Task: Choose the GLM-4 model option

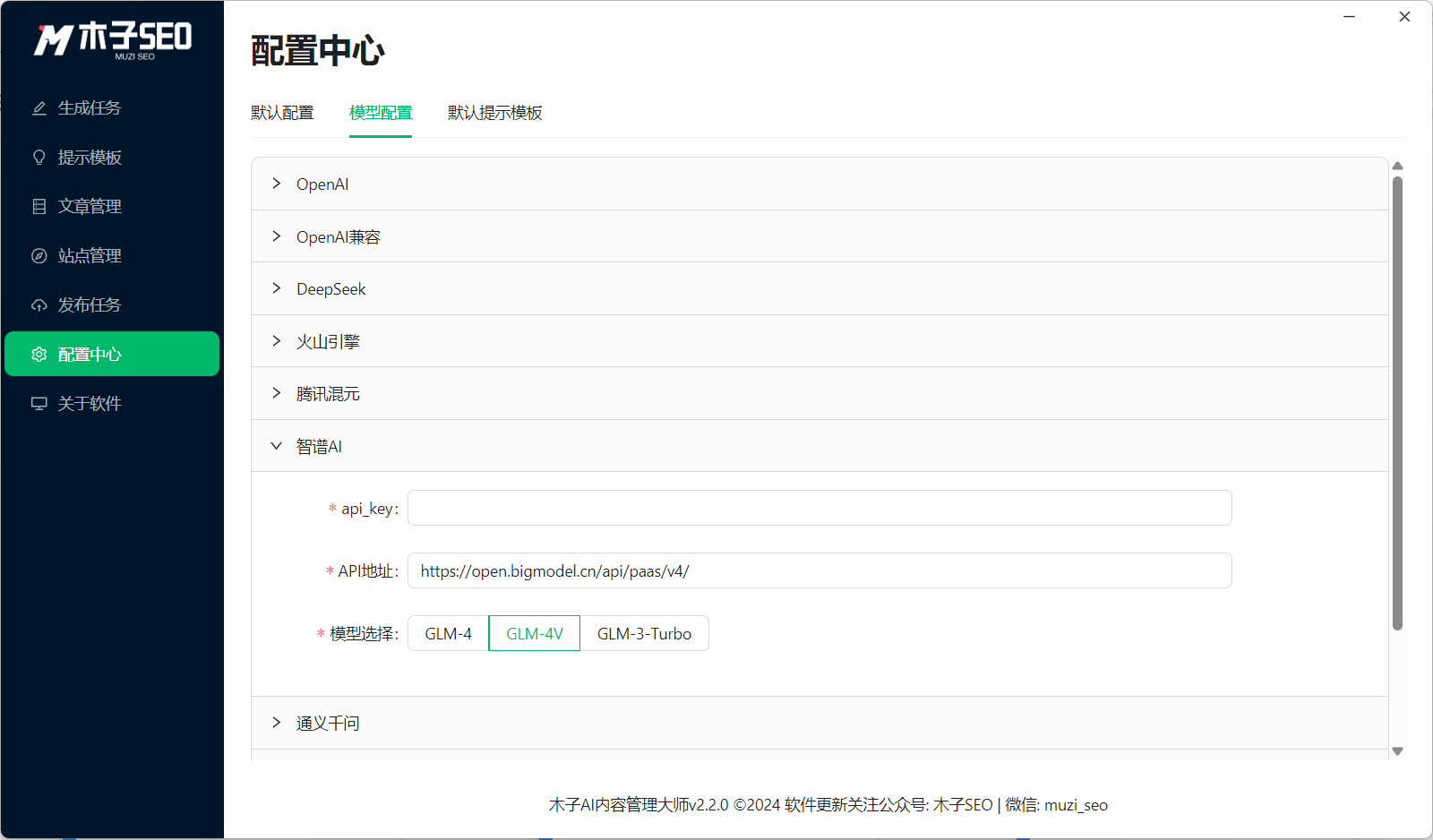Action: pyautogui.click(x=449, y=633)
